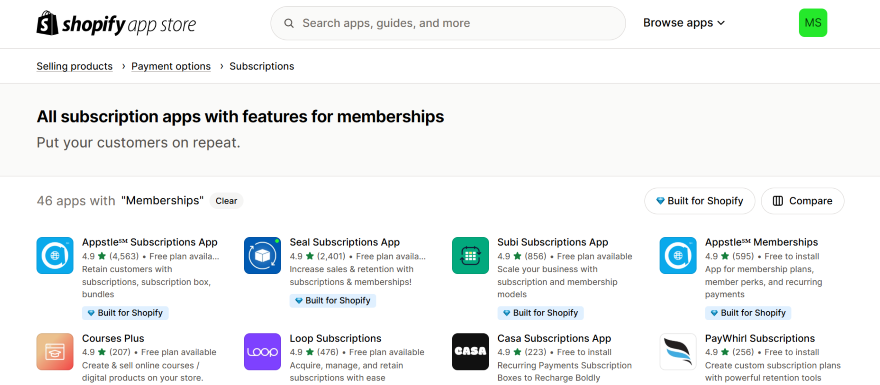Click the "Memberships" filter label
The image size is (880, 385).
click(162, 201)
